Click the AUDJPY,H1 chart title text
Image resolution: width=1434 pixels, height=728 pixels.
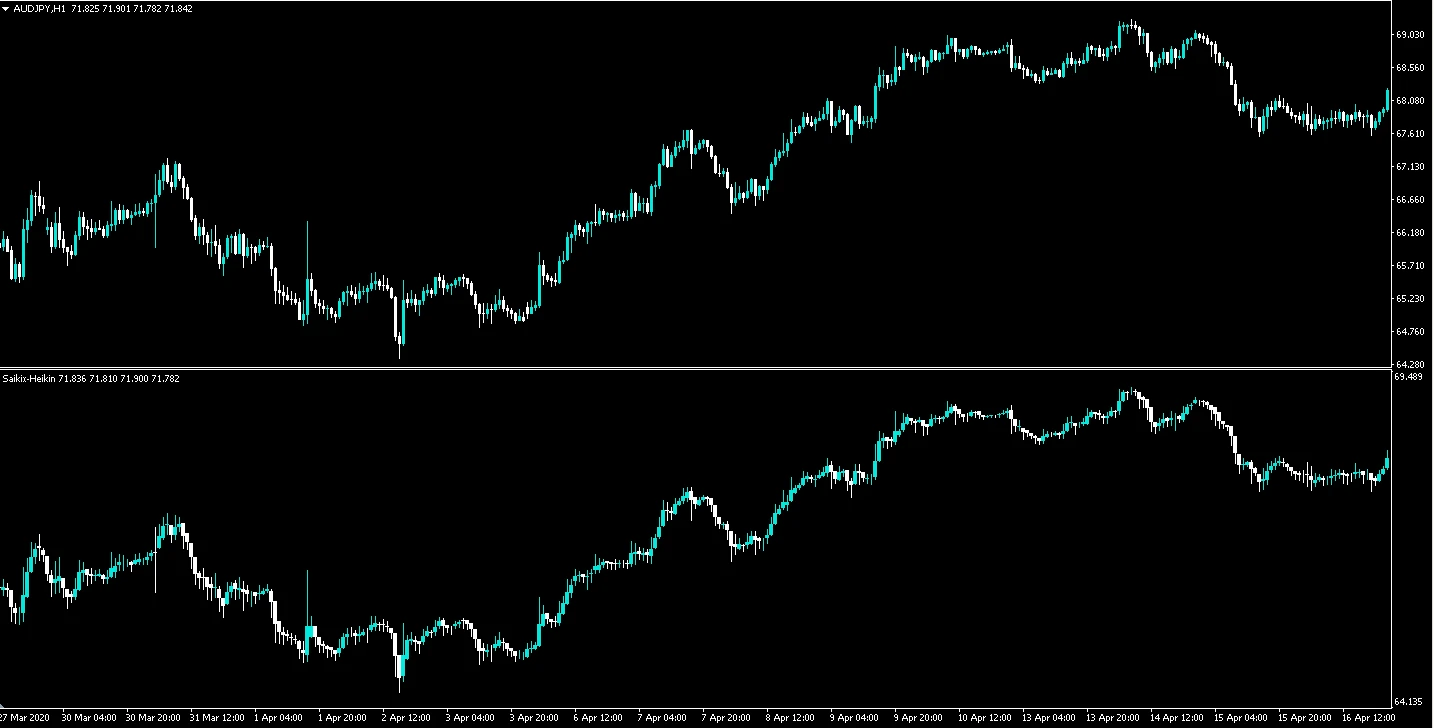point(40,9)
